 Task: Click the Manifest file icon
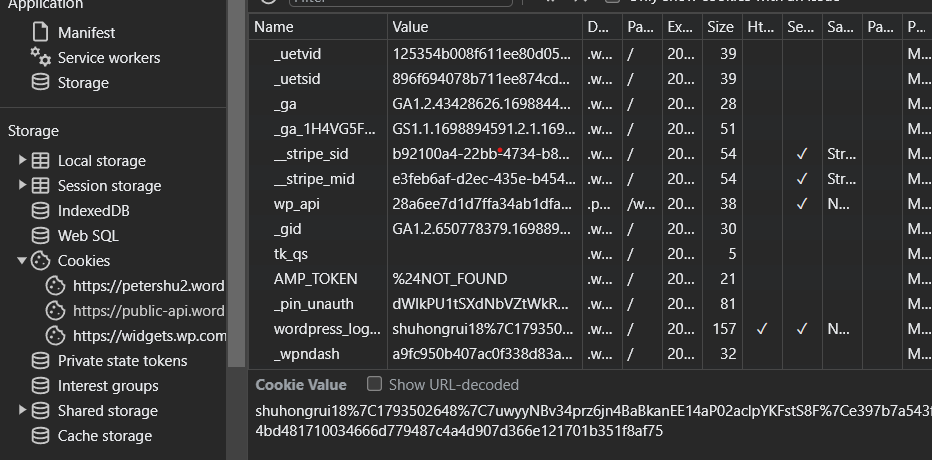point(40,33)
